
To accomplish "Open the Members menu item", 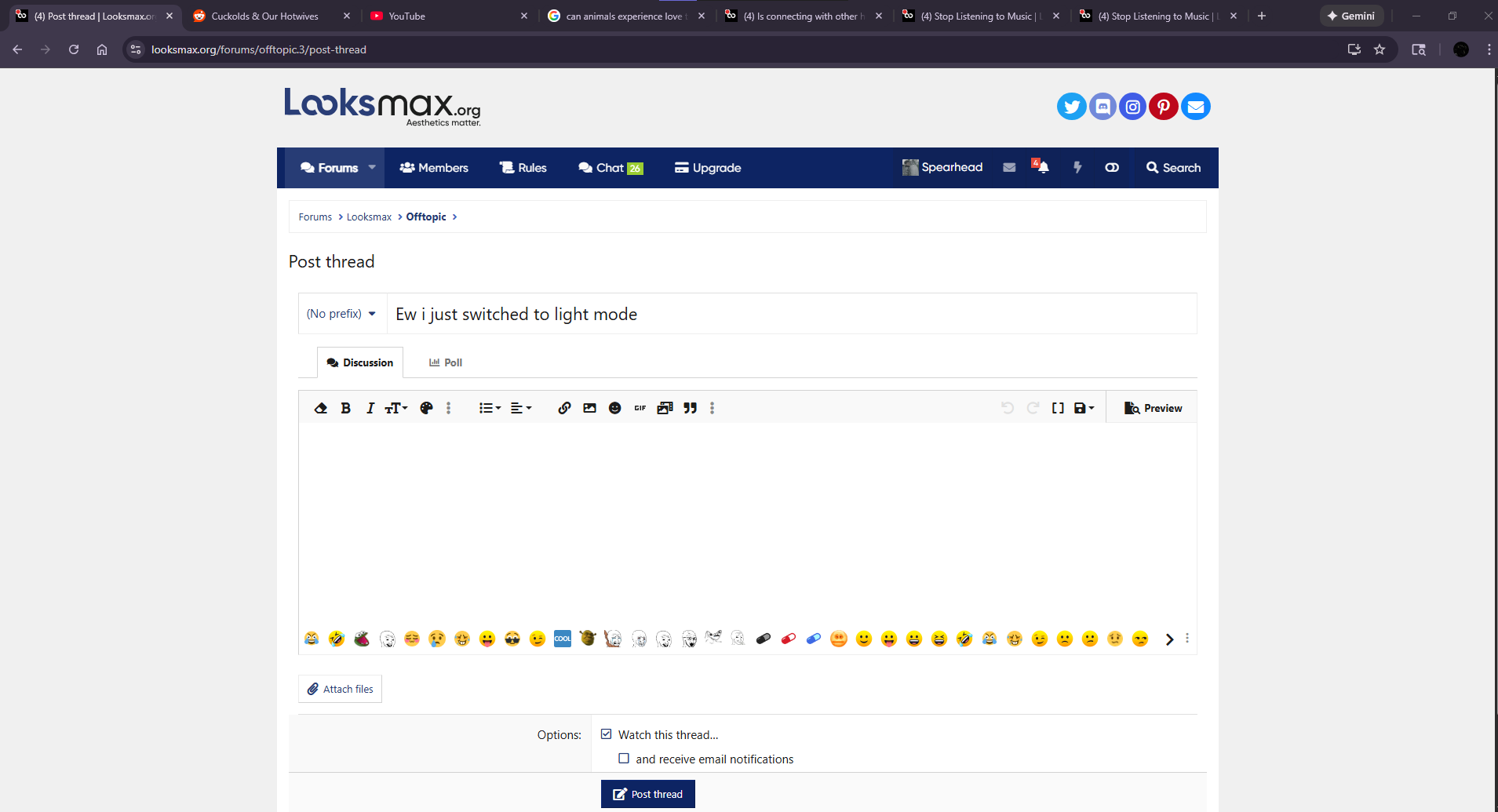I will click(x=434, y=168).
